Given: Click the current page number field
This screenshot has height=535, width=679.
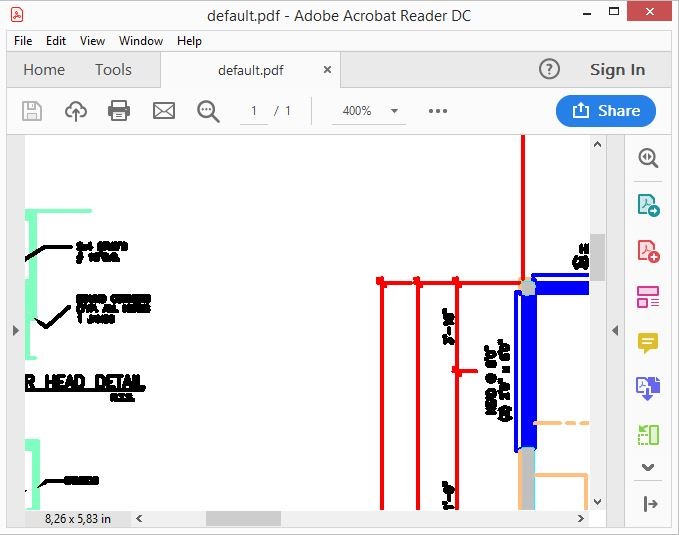Looking at the screenshot, I should pyautogui.click(x=254, y=111).
